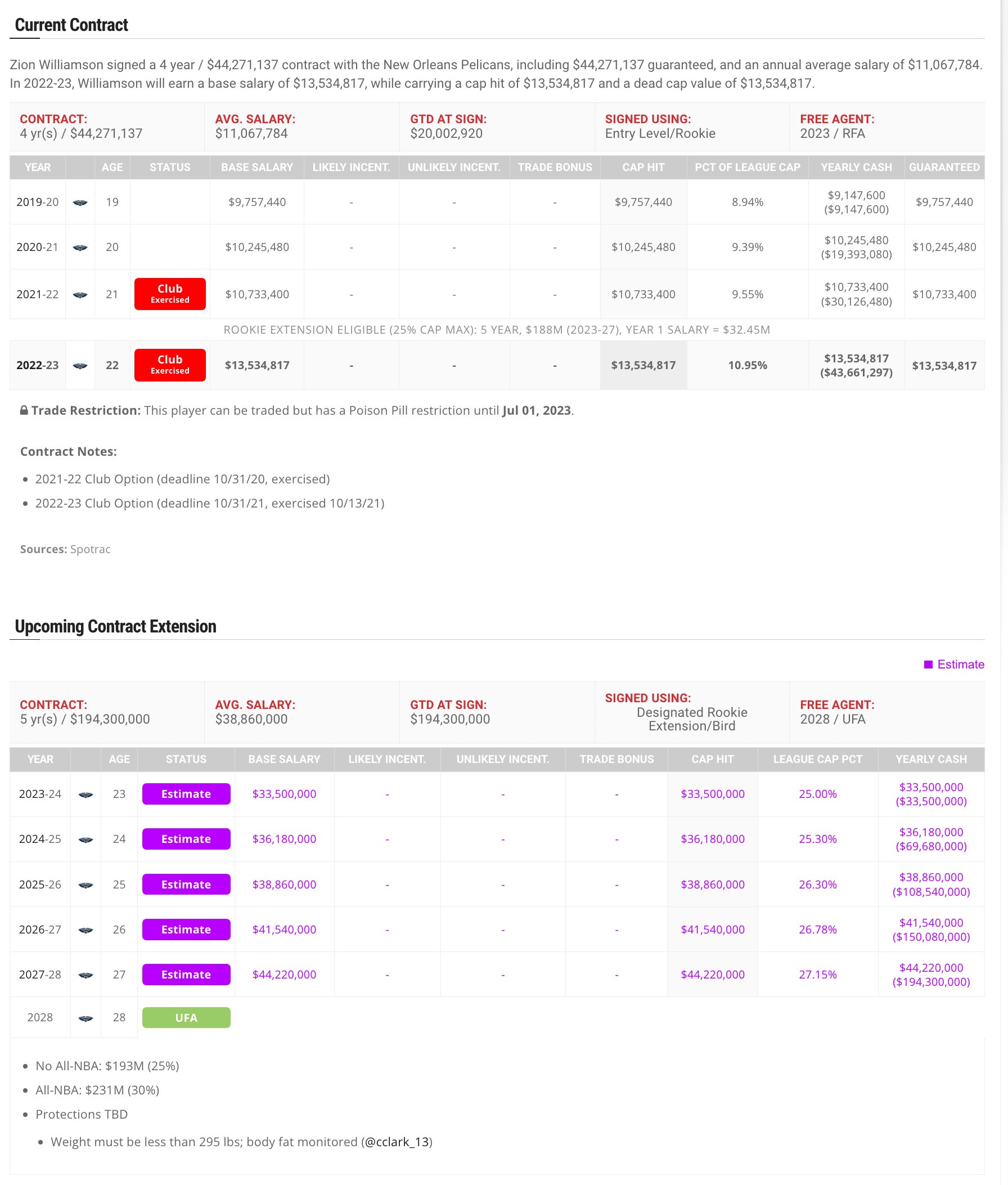Click the purple Estimate legend square

[x=928, y=664]
